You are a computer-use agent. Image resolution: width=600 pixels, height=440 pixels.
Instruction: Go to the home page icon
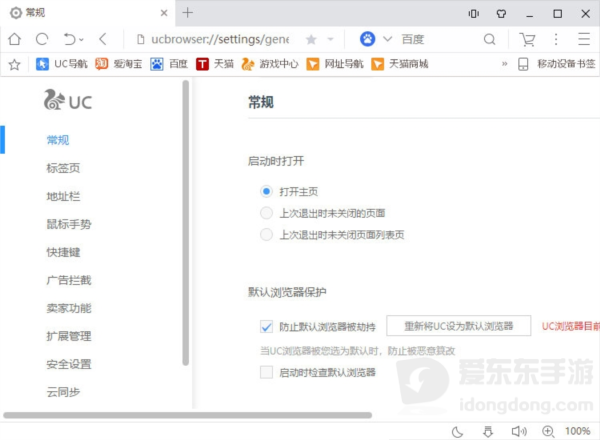tap(15, 39)
